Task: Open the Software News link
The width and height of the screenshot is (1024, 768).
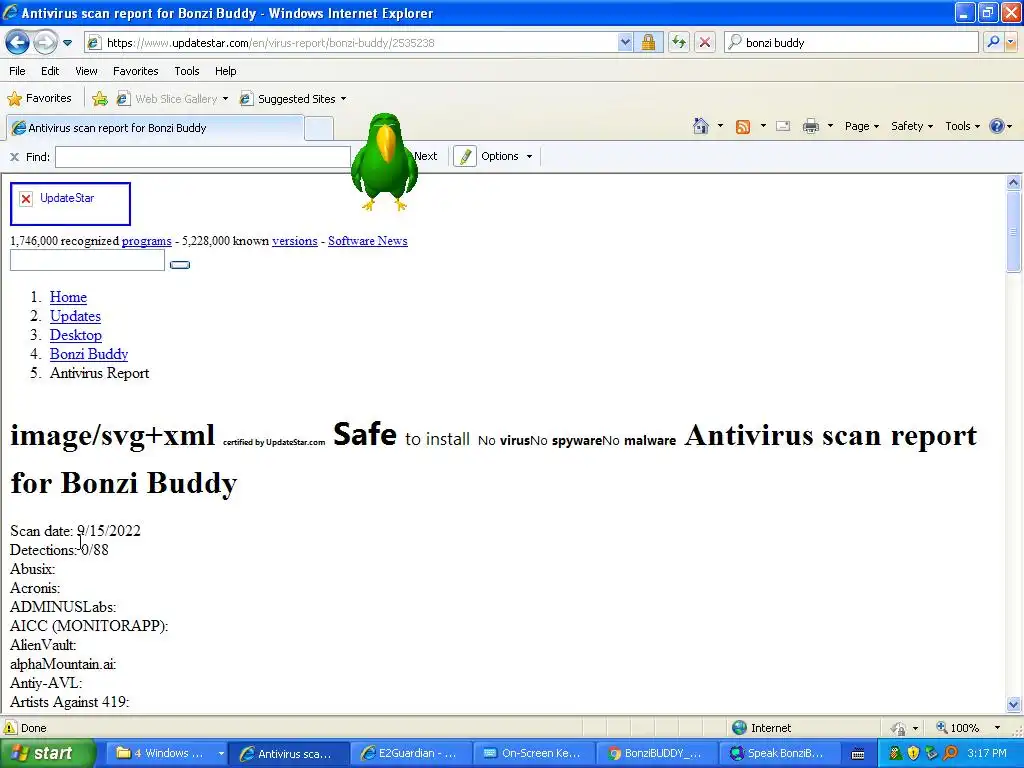Action: coord(368,241)
